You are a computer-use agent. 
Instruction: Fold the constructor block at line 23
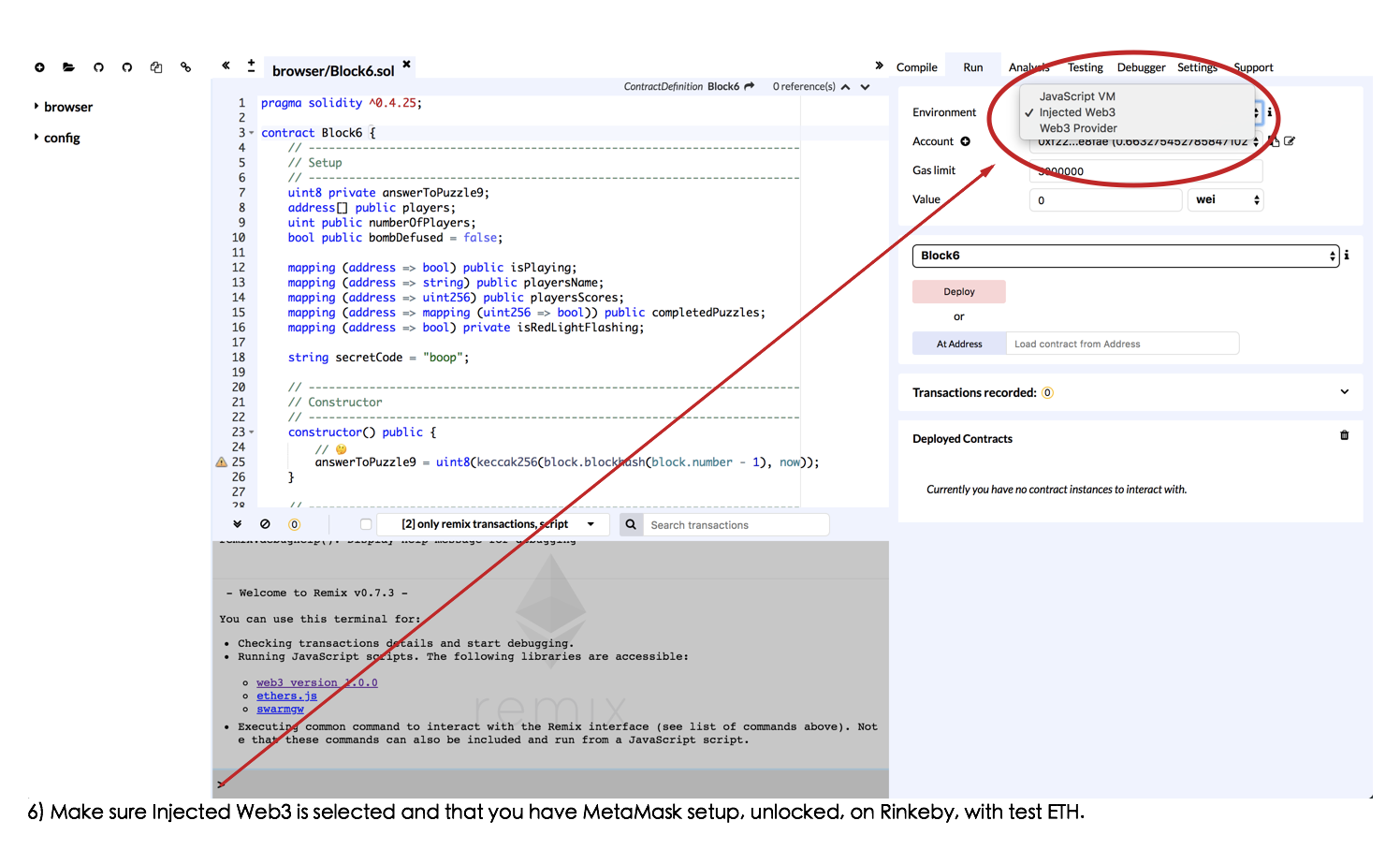click(252, 432)
